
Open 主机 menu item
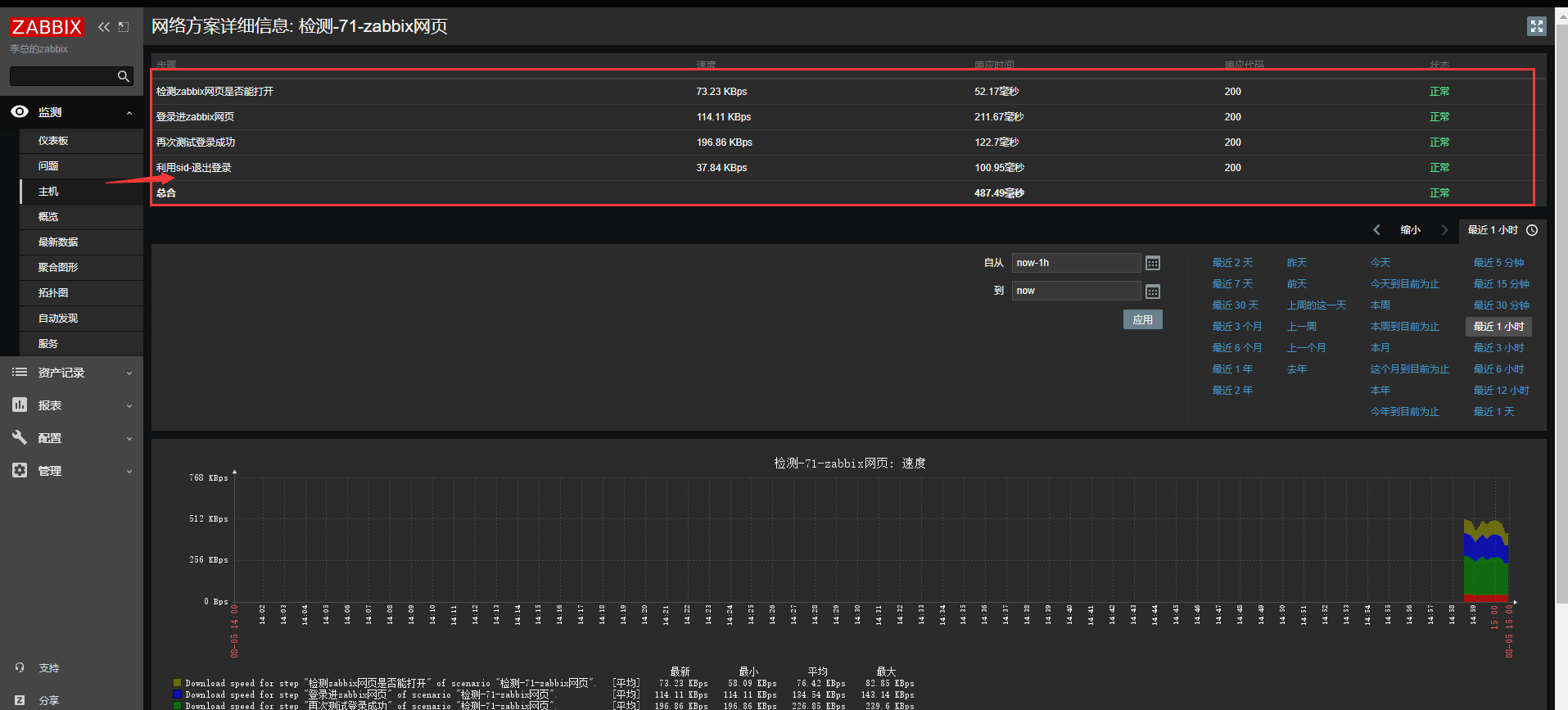(48, 192)
